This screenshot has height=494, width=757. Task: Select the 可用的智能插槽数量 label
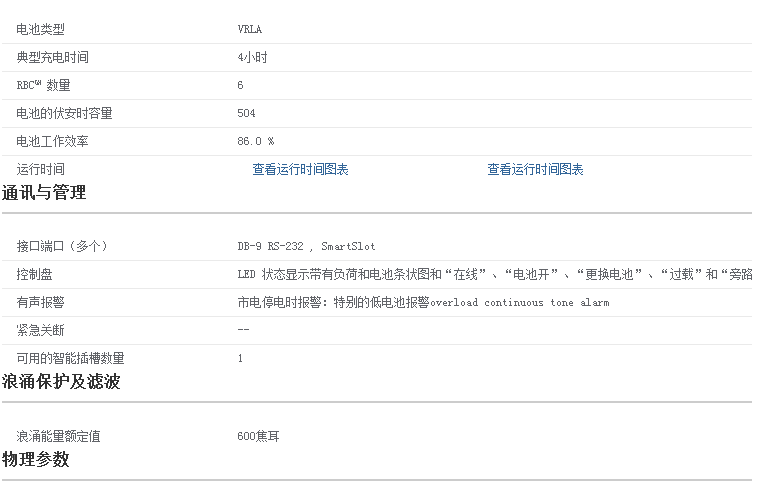click(x=71, y=358)
